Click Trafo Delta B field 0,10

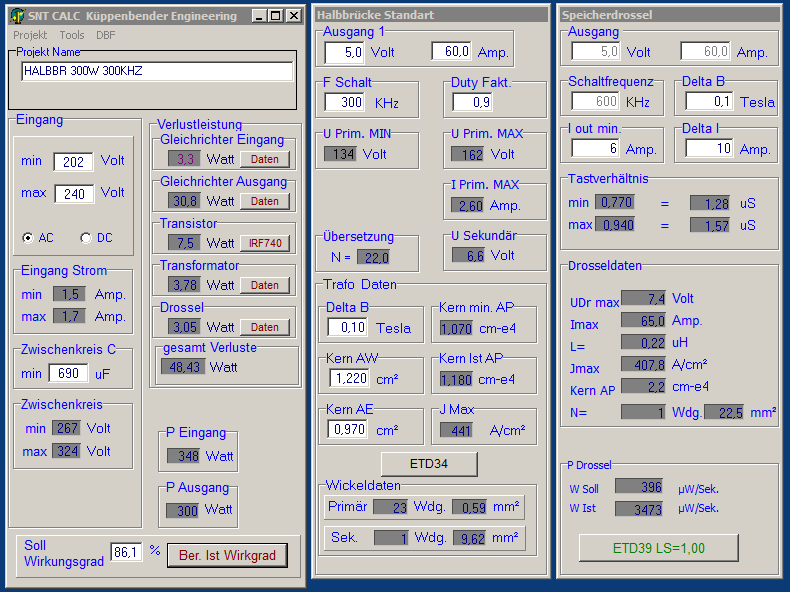(x=347, y=327)
